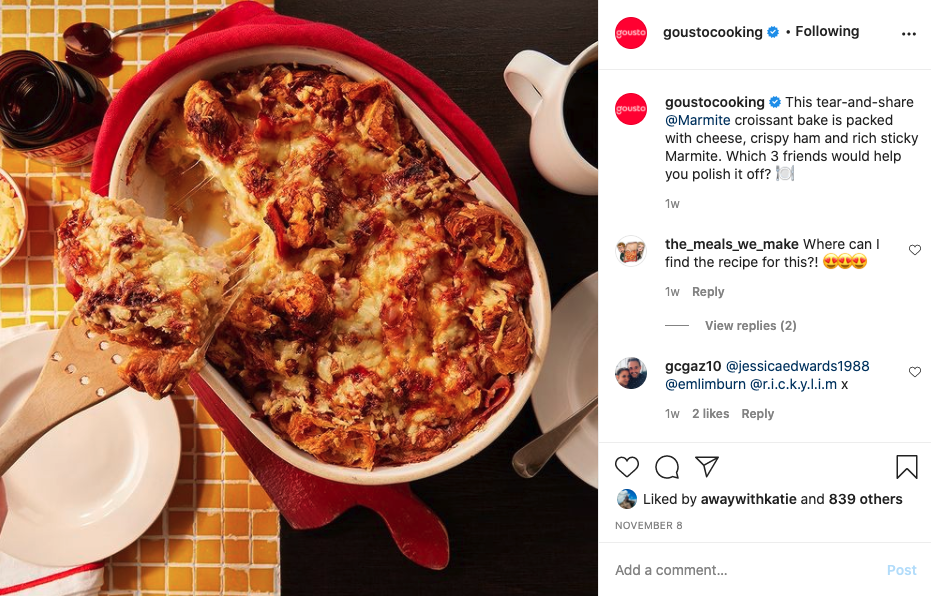931x596 pixels.
Task: Click the Post comment button
Action: 901,570
